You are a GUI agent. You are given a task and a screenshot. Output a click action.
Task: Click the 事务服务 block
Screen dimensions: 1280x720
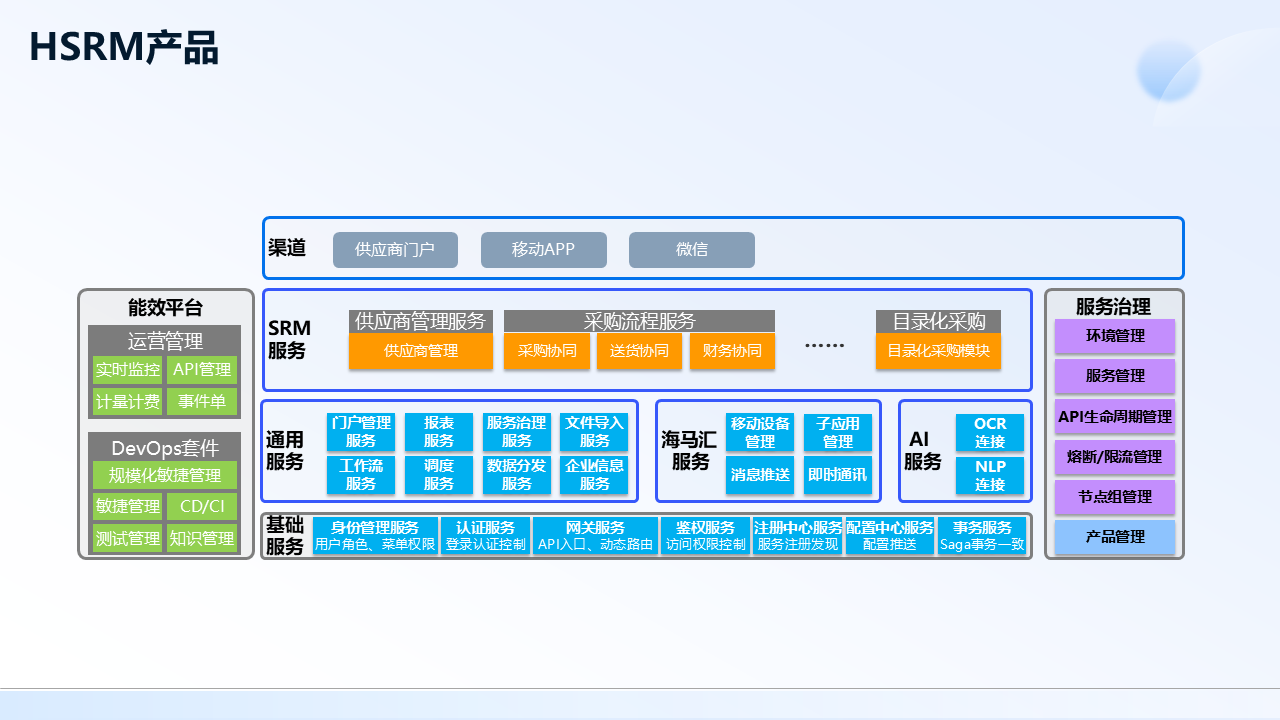[982, 536]
